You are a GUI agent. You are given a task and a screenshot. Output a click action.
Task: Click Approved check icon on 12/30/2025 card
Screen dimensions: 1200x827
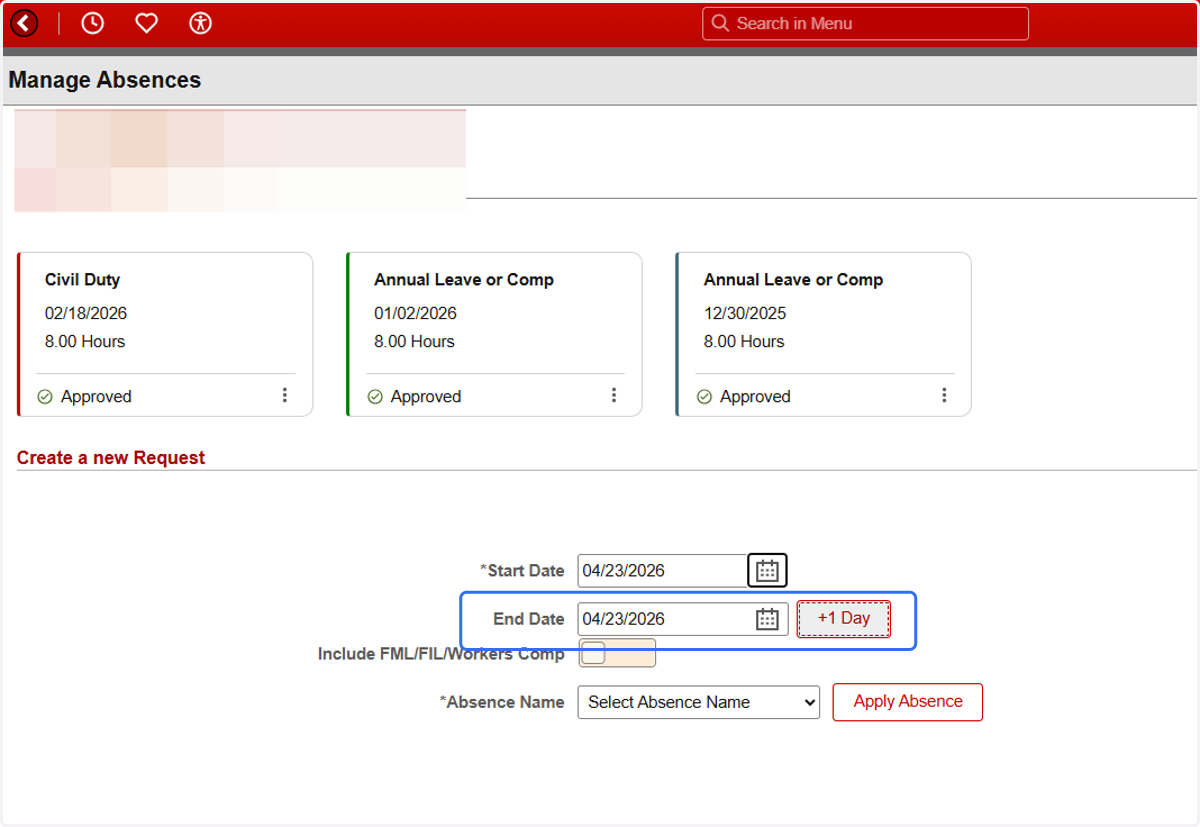coord(704,397)
